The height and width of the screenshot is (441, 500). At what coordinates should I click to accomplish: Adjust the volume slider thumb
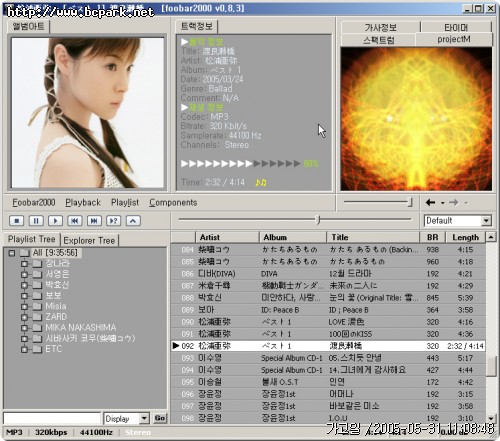pos(410,202)
